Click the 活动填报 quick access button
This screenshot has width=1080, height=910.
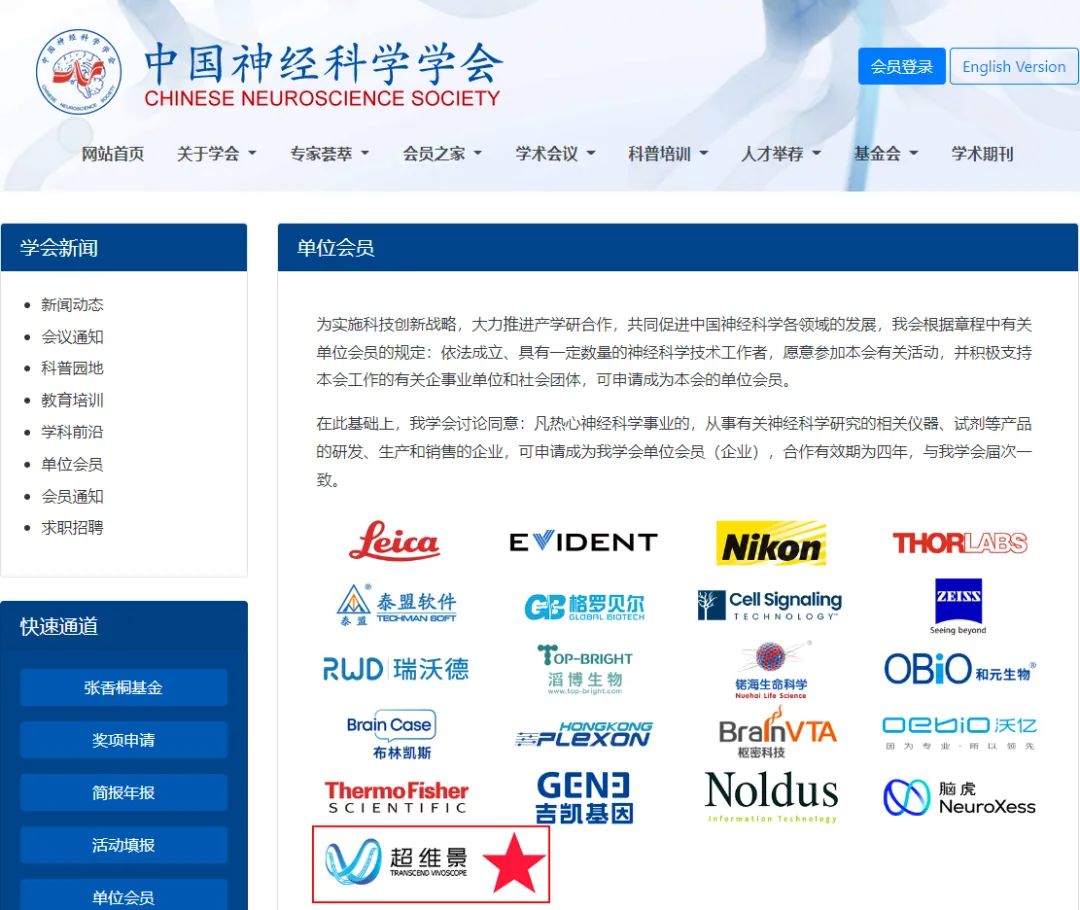(123, 845)
